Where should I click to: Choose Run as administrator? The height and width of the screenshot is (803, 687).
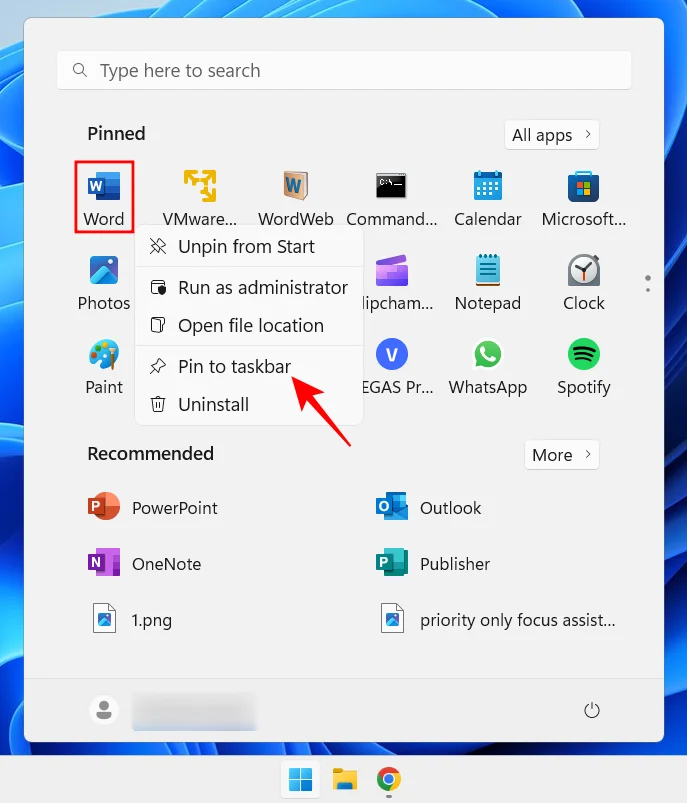249,288
